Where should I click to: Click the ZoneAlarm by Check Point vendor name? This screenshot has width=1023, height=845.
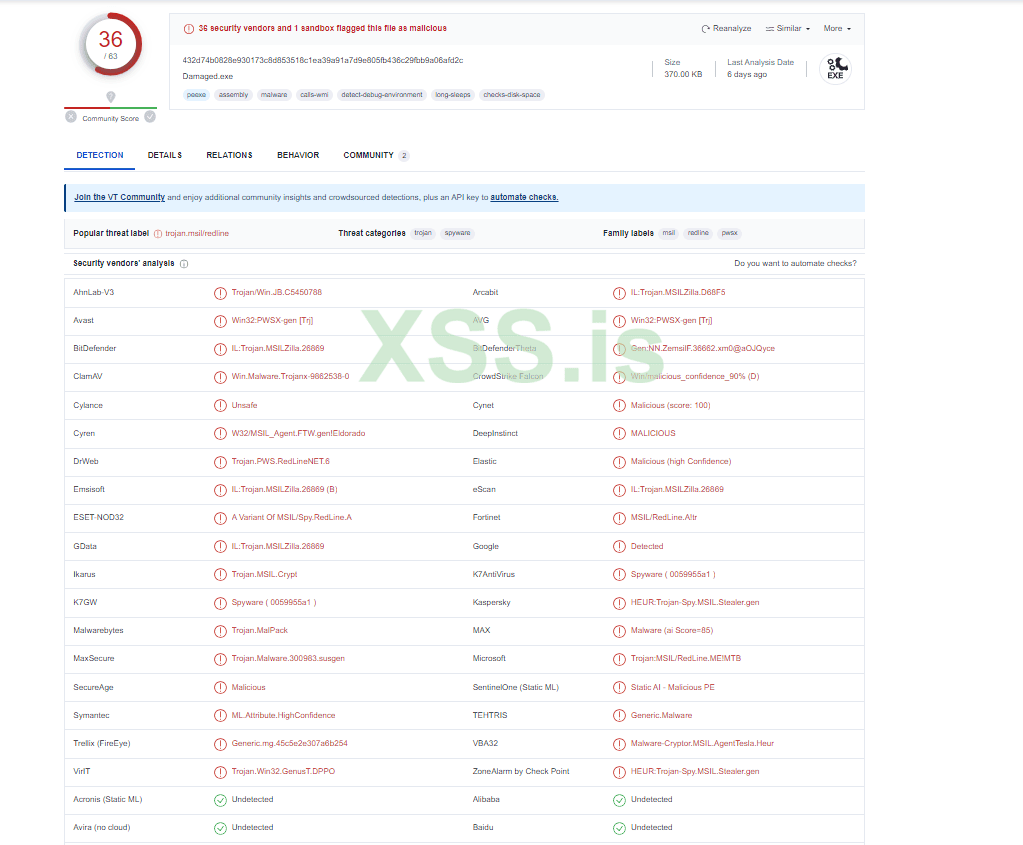[521, 771]
